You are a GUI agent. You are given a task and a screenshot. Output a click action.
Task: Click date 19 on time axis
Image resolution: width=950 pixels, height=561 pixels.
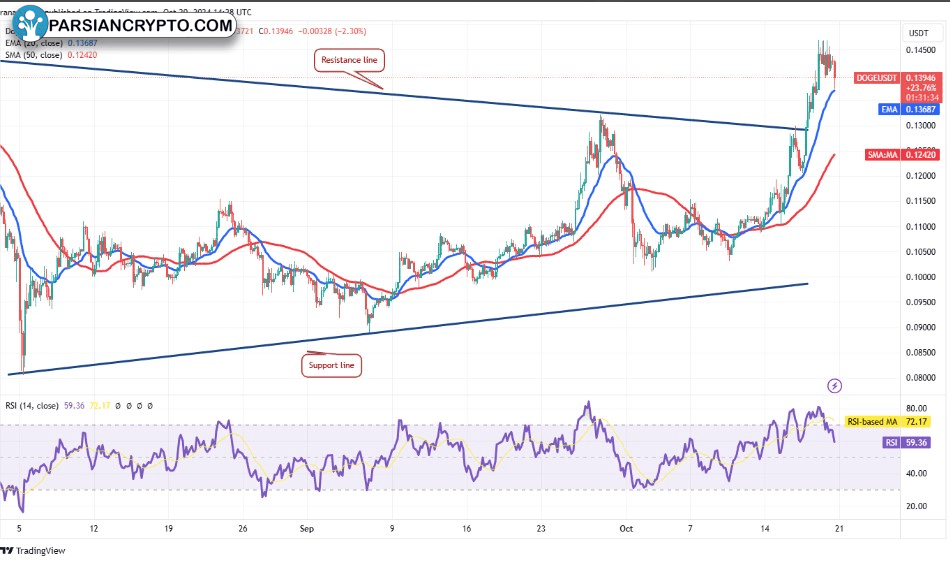(x=168, y=528)
